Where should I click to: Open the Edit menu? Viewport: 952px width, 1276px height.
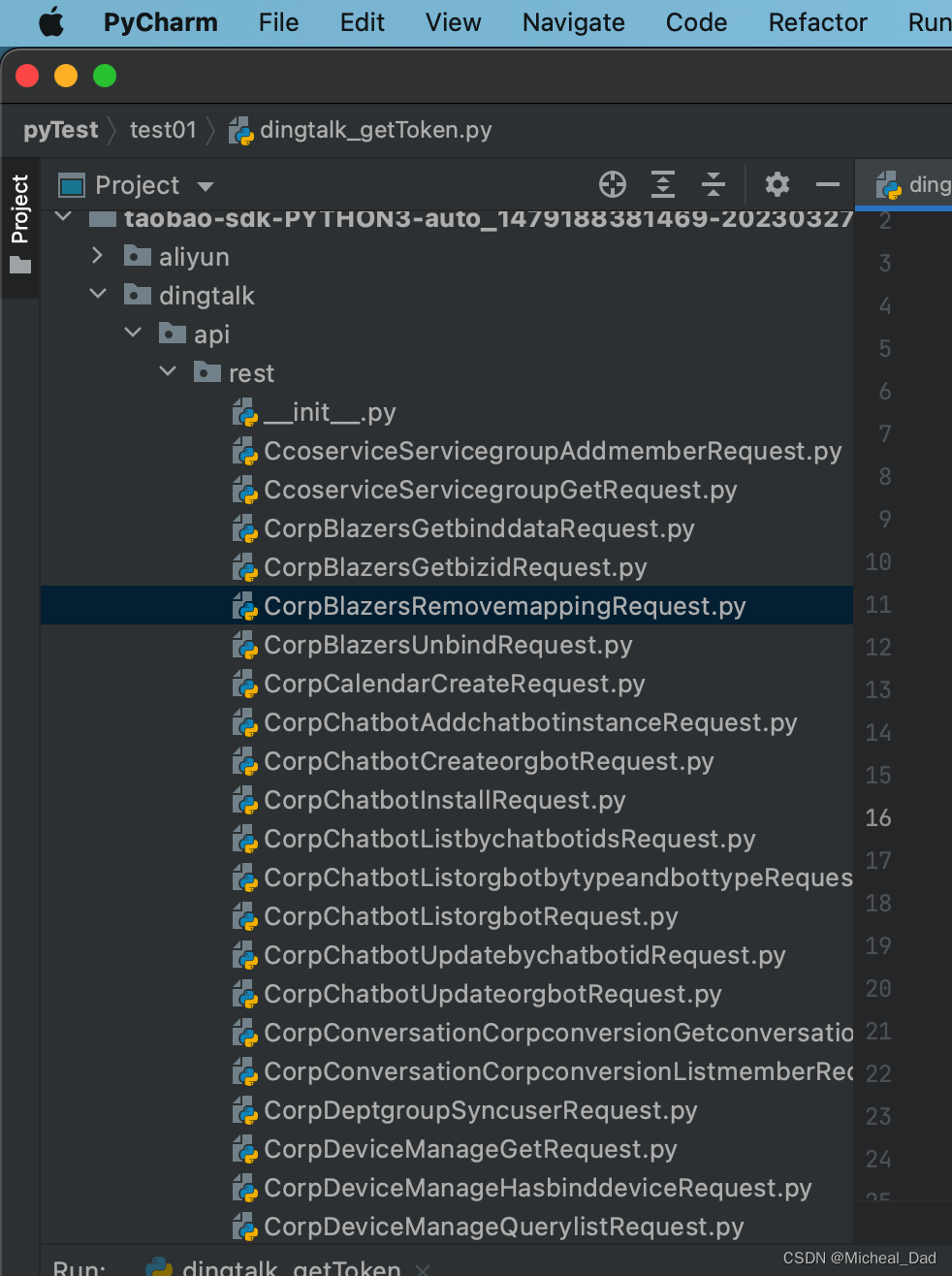click(x=363, y=22)
